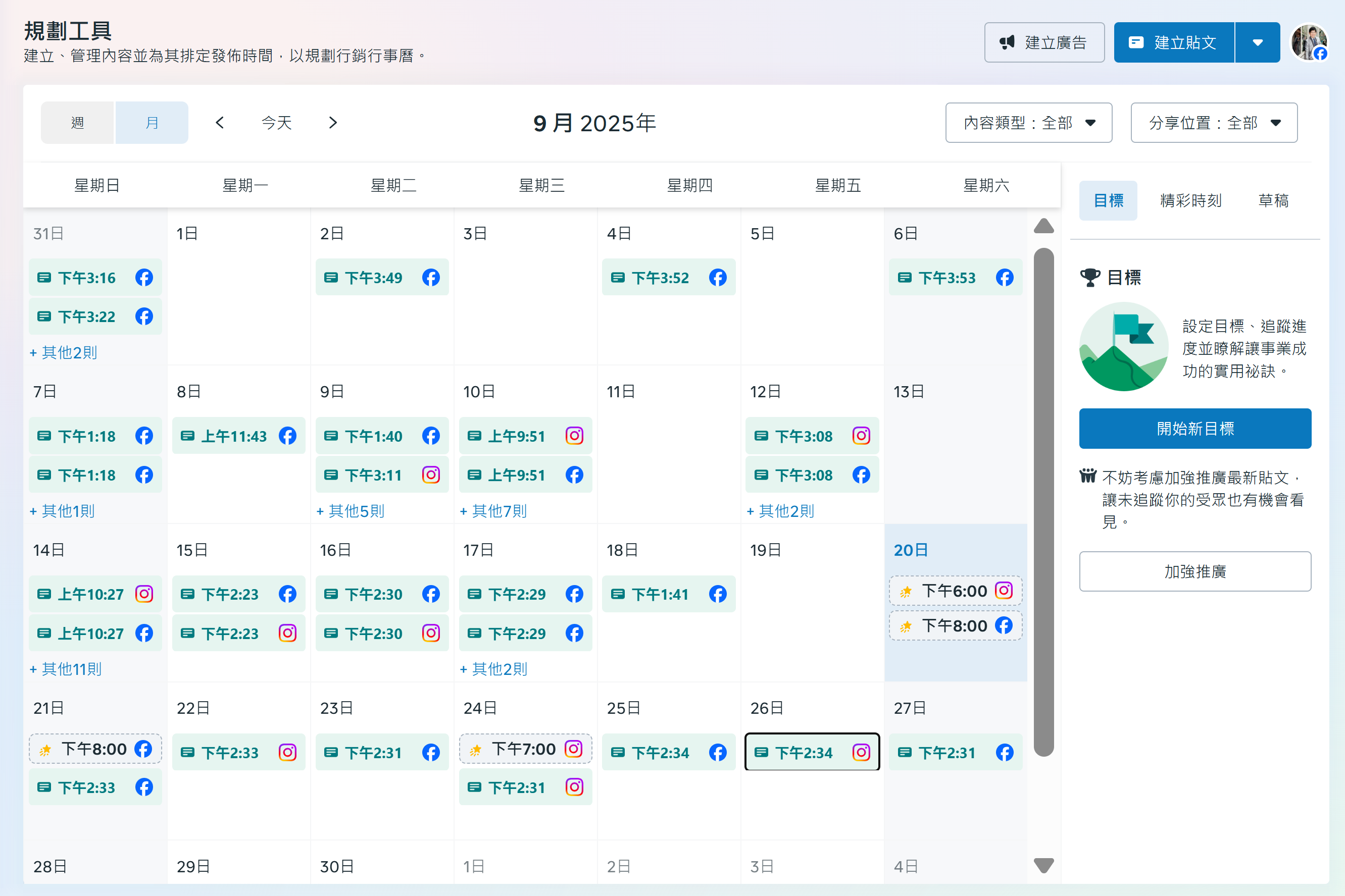Open 20日 suggested 下午8:00 Facebook slot

point(955,625)
